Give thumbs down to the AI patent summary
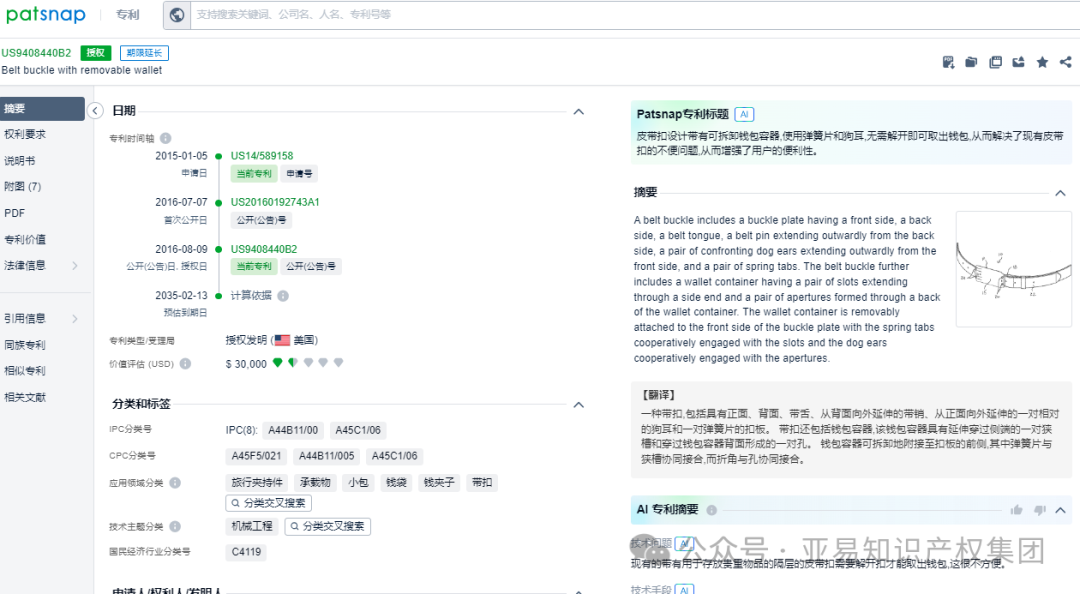This screenshot has height=594, width=1080. [x=1040, y=510]
